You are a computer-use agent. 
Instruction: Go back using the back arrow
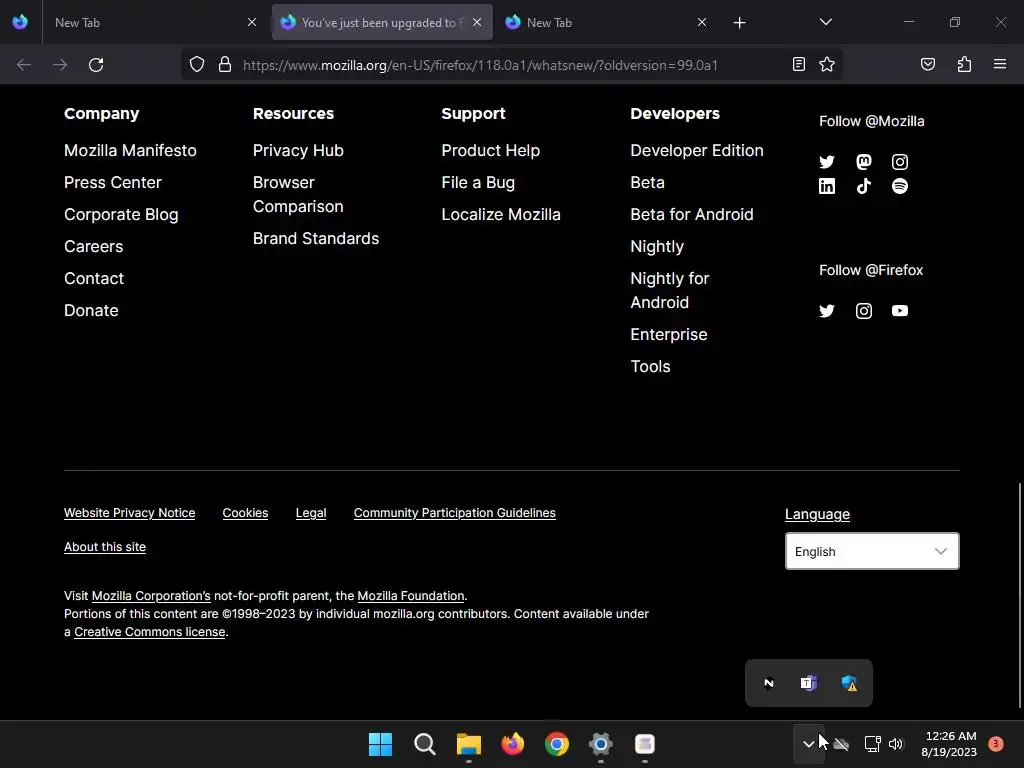(x=24, y=65)
